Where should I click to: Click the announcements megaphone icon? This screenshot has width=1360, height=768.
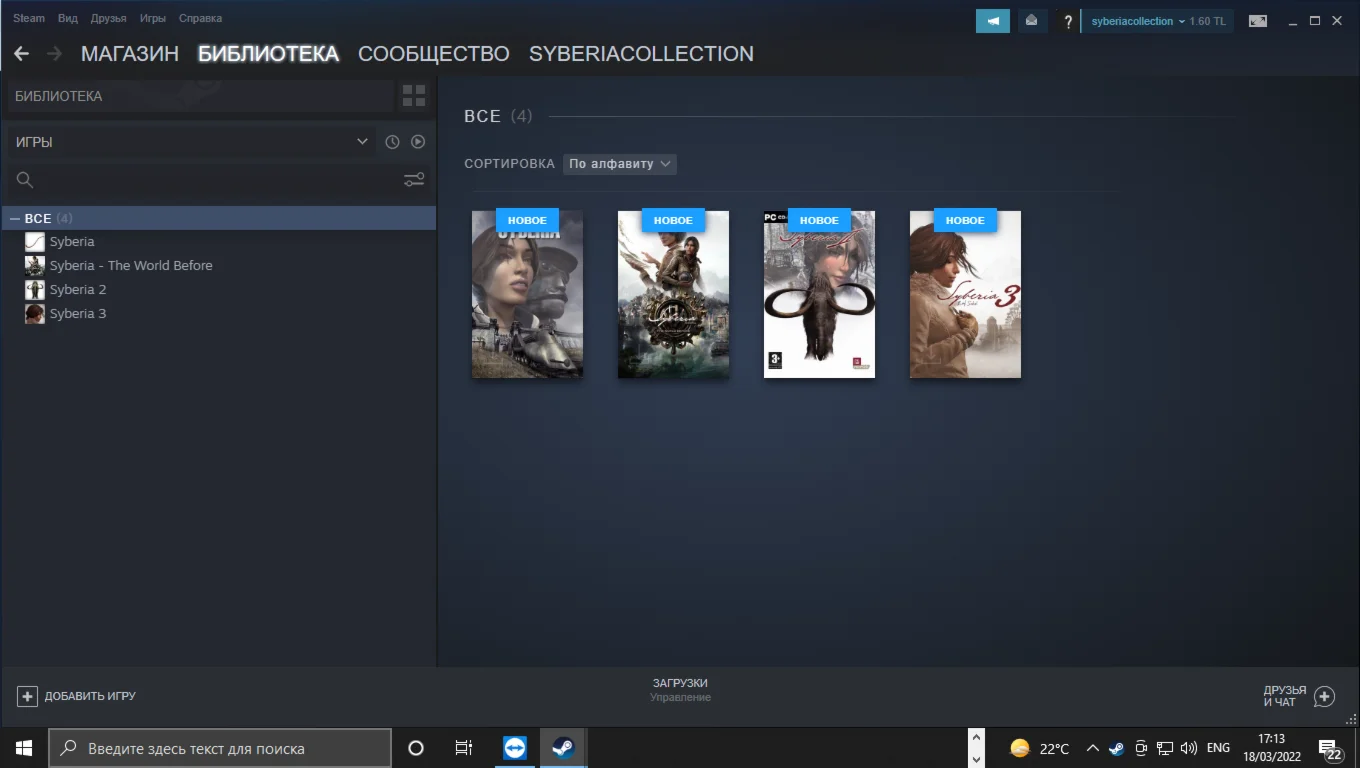pyautogui.click(x=992, y=21)
